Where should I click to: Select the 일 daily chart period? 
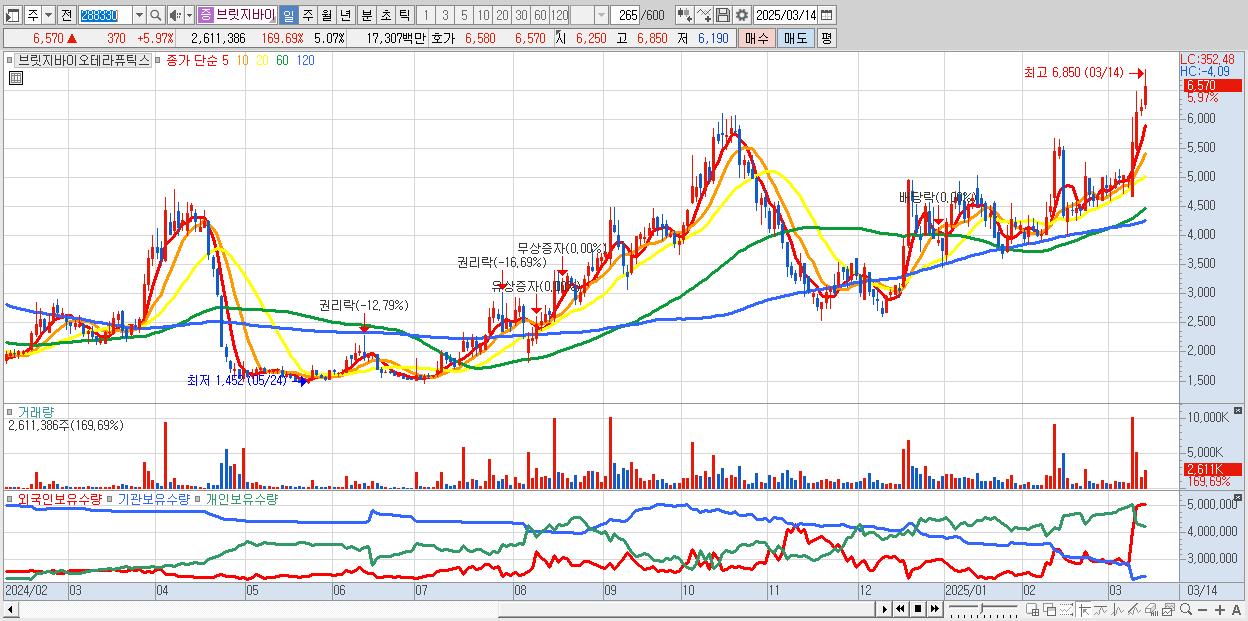coord(288,16)
